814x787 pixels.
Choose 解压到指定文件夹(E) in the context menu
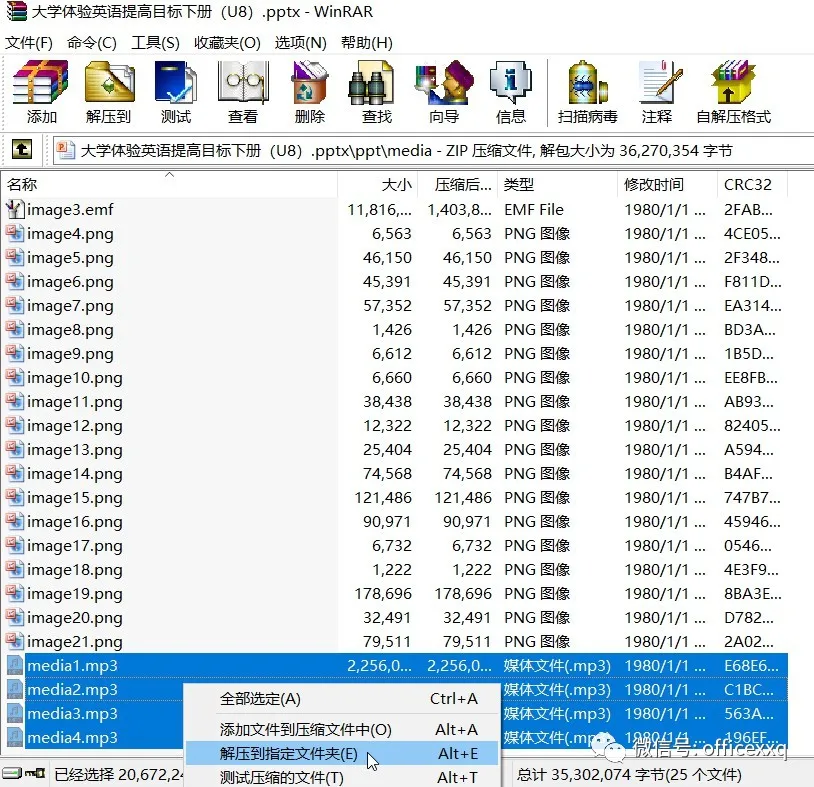coord(343,753)
